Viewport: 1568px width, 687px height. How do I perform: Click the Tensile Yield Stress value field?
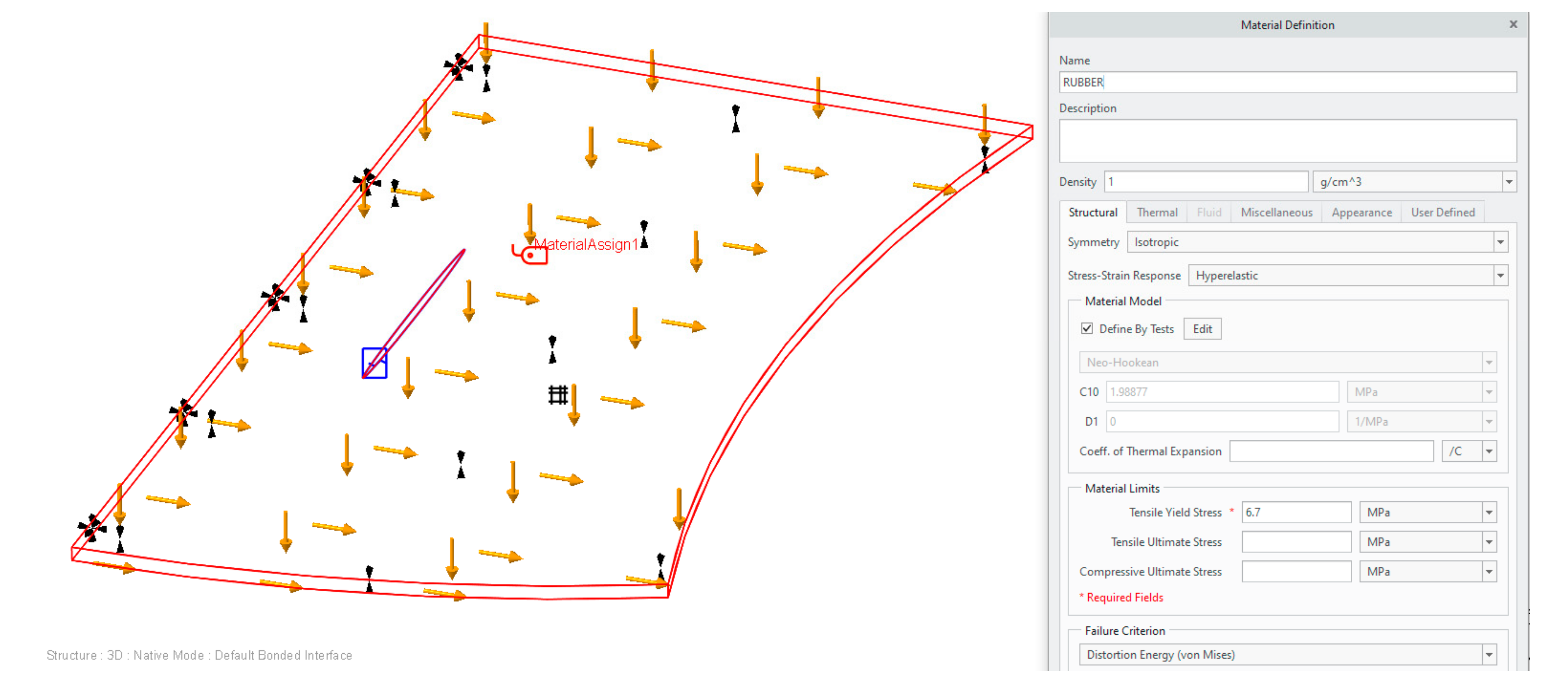click(1296, 512)
